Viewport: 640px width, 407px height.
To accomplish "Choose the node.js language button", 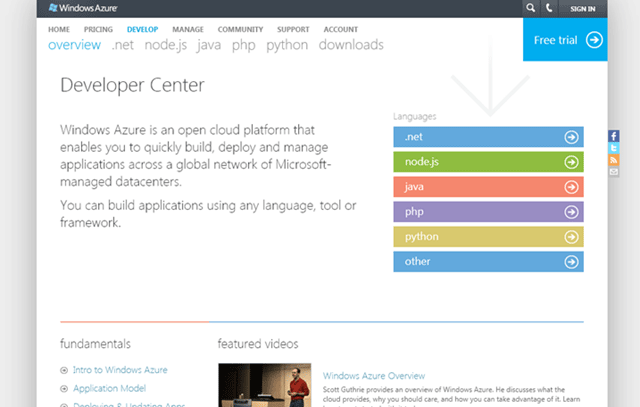I will [488, 162].
